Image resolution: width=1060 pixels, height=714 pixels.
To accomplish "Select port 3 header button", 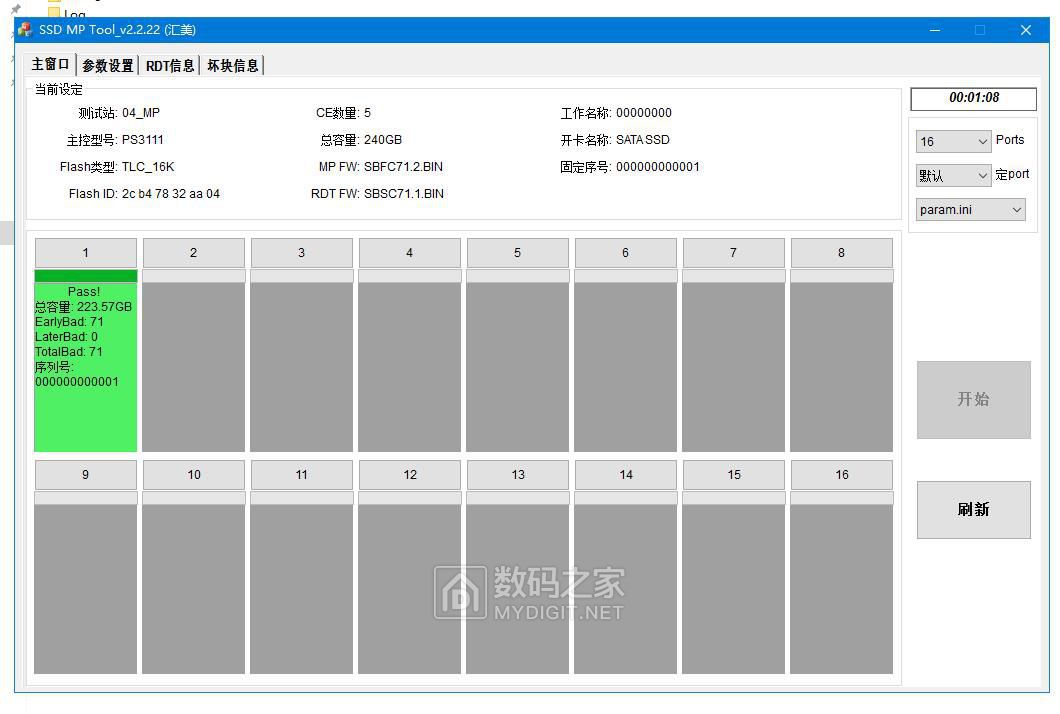I will pos(302,253).
